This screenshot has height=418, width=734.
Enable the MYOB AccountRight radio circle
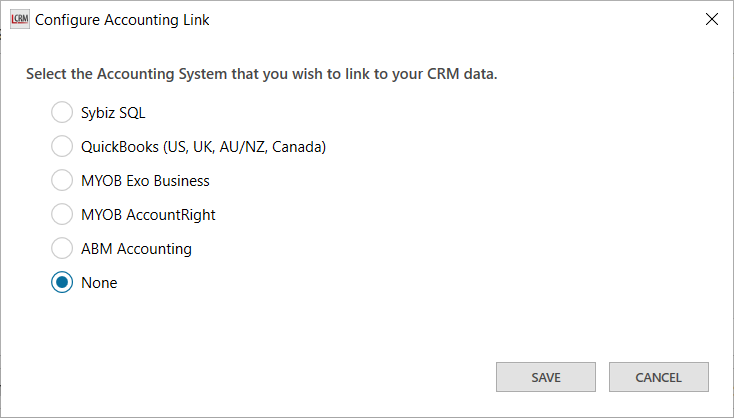tap(62, 215)
